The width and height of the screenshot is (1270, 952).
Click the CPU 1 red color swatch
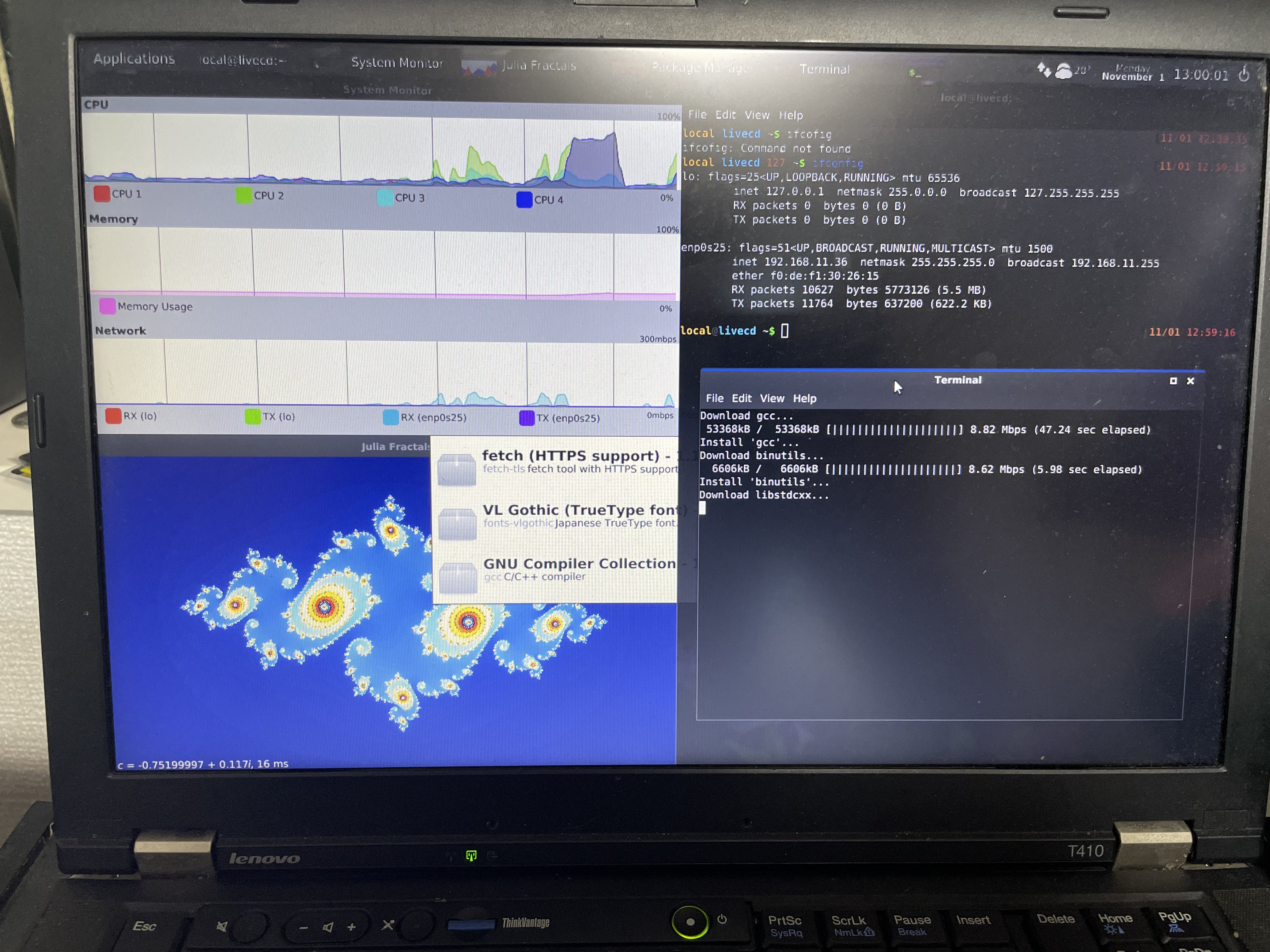click(x=102, y=193)
